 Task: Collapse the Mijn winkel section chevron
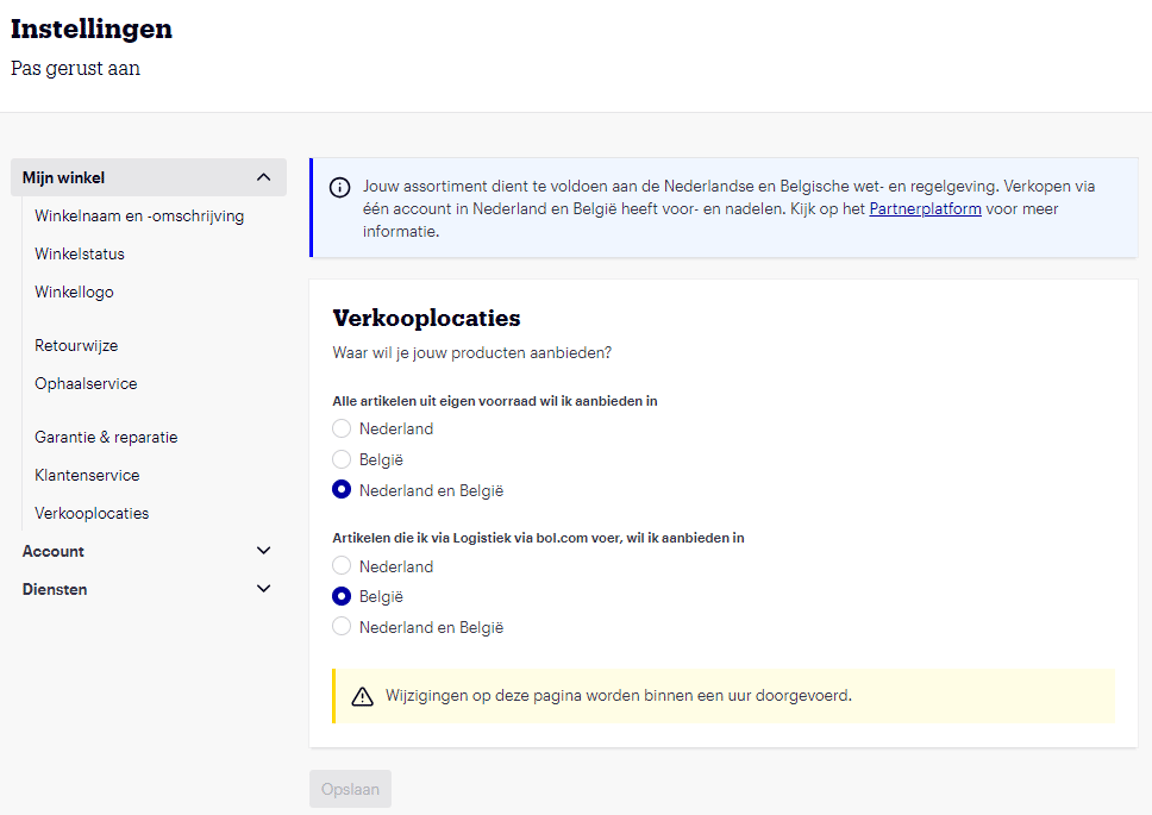pyautogui.click(x=264, y=176)
